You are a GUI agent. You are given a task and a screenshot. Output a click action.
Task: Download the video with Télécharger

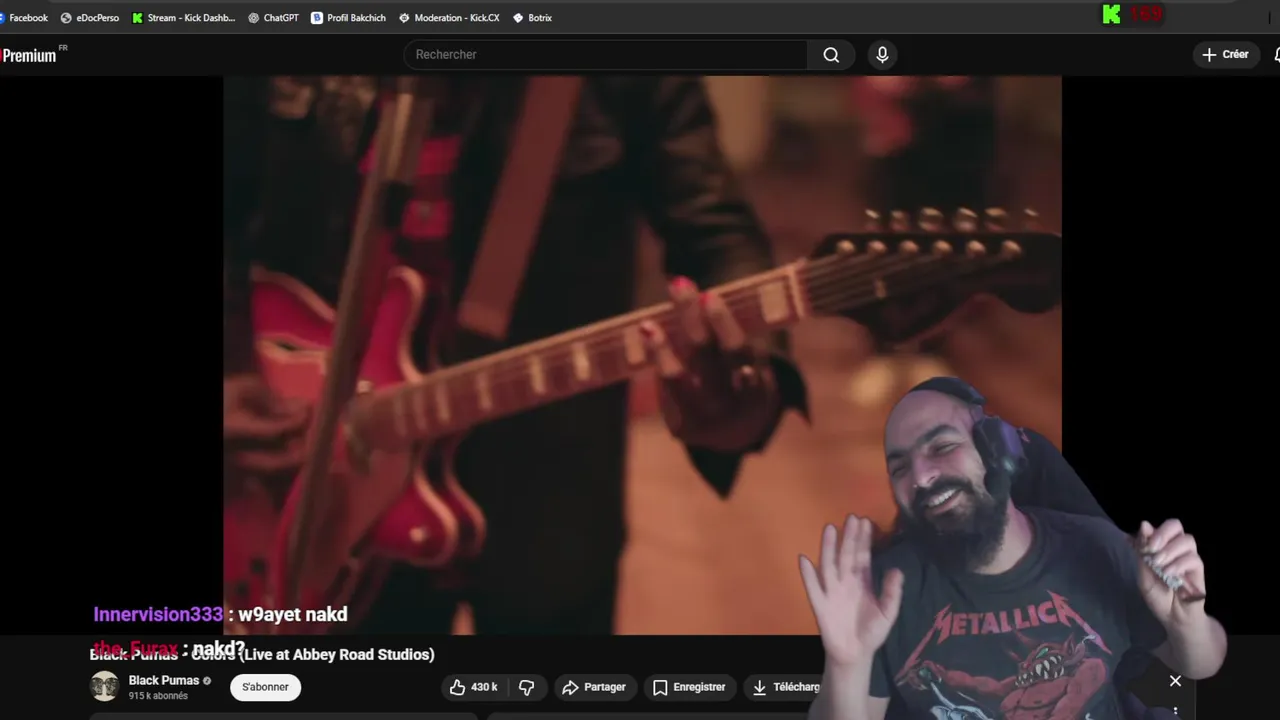click(x=786, y=687)
